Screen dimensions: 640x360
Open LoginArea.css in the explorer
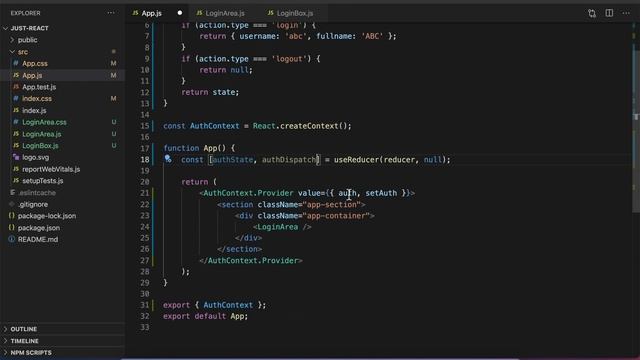point(44,122)
